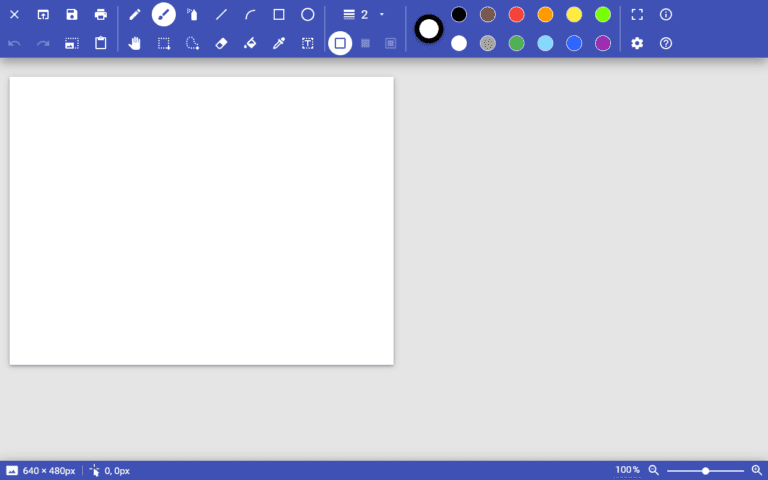Select the Pencil tool

tap(135, 15)
